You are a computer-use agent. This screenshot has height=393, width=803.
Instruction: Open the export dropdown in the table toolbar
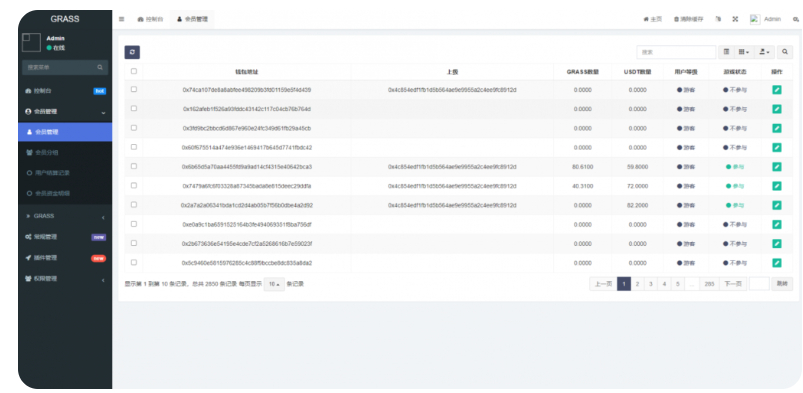764,52
